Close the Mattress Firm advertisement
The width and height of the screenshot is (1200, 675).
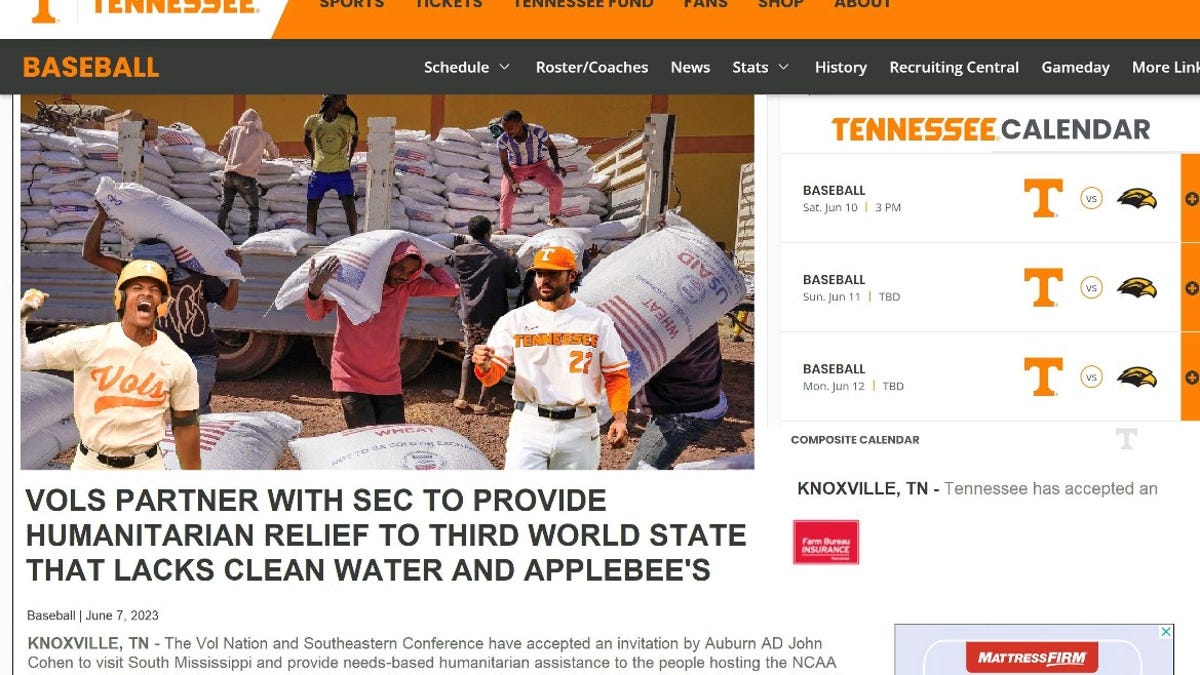pos(1166,632)
